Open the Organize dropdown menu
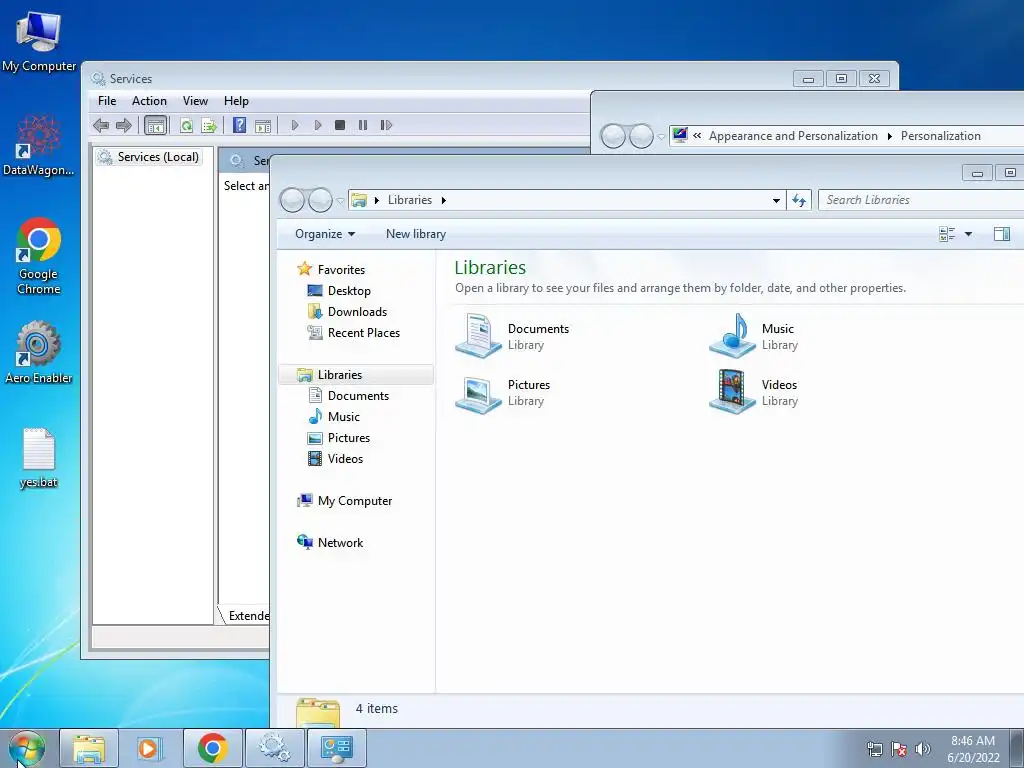The width and height of the screenshot is (1024, 768). click(x=325, y=234)
